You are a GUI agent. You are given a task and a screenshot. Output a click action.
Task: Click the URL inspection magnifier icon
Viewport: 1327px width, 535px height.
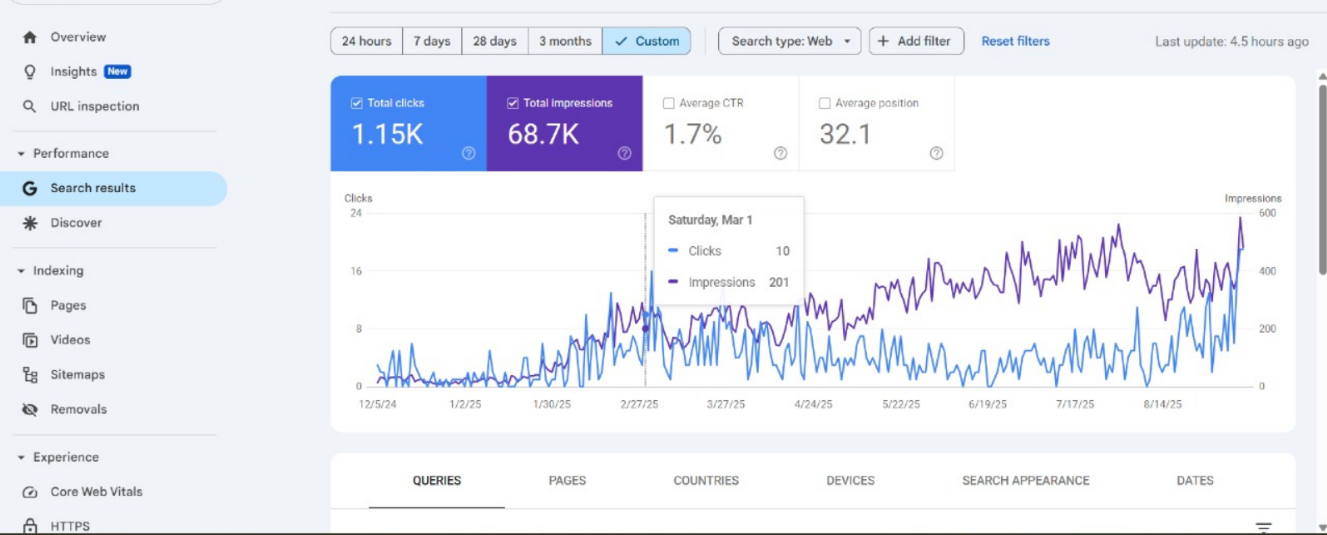pos(30,106)
